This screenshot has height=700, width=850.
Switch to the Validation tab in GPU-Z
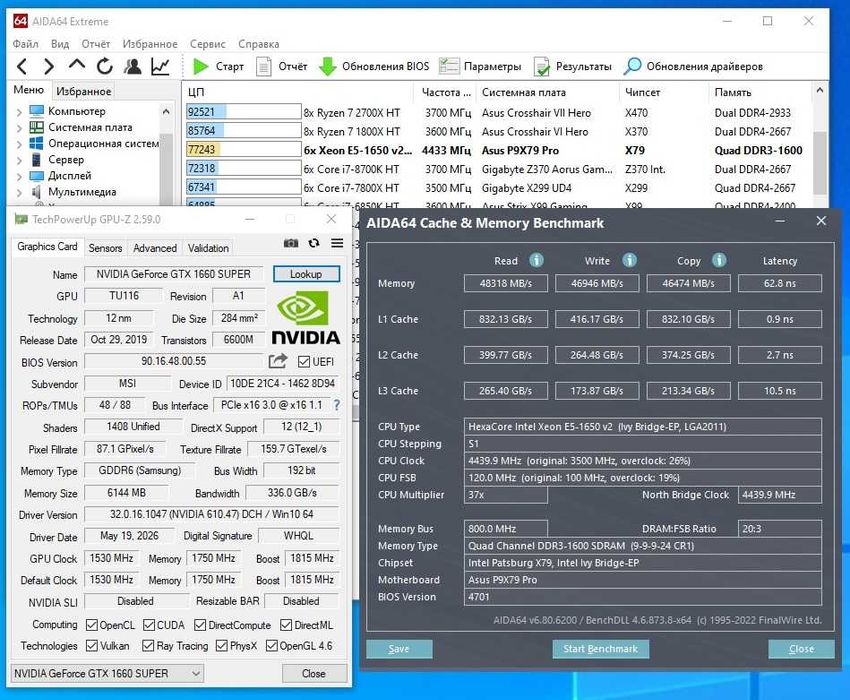(208, 248)
